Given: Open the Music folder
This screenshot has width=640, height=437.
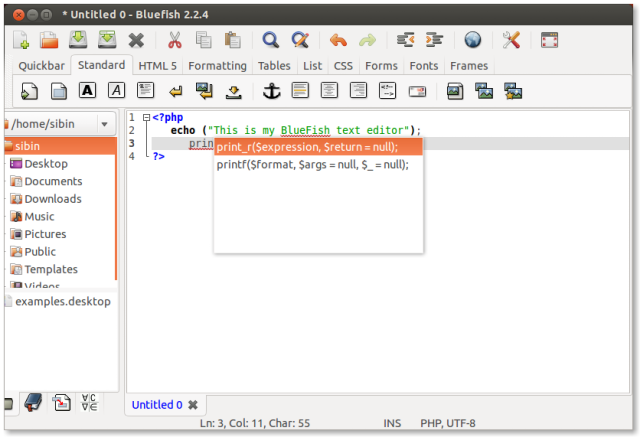Looking at the screenshot, I should [x=60, y=216].
